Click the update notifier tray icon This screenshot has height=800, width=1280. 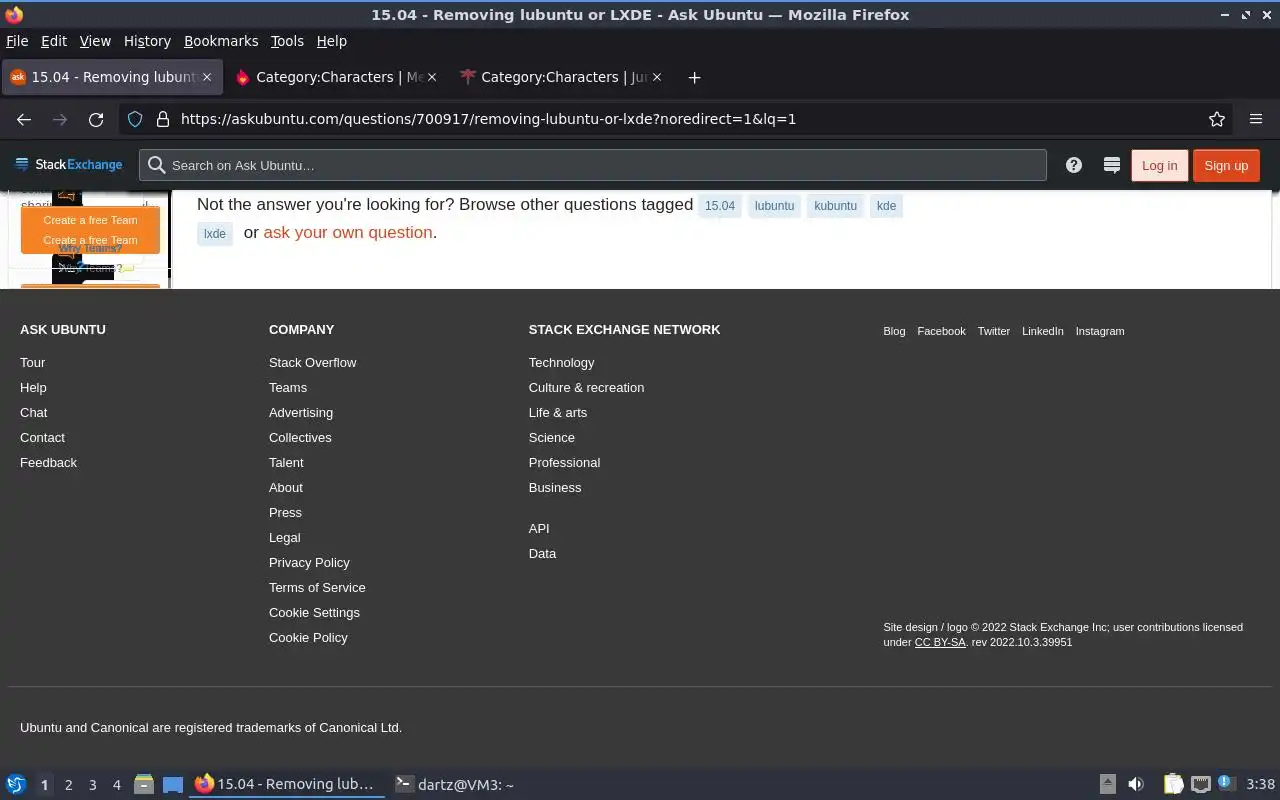(1226, 783)
